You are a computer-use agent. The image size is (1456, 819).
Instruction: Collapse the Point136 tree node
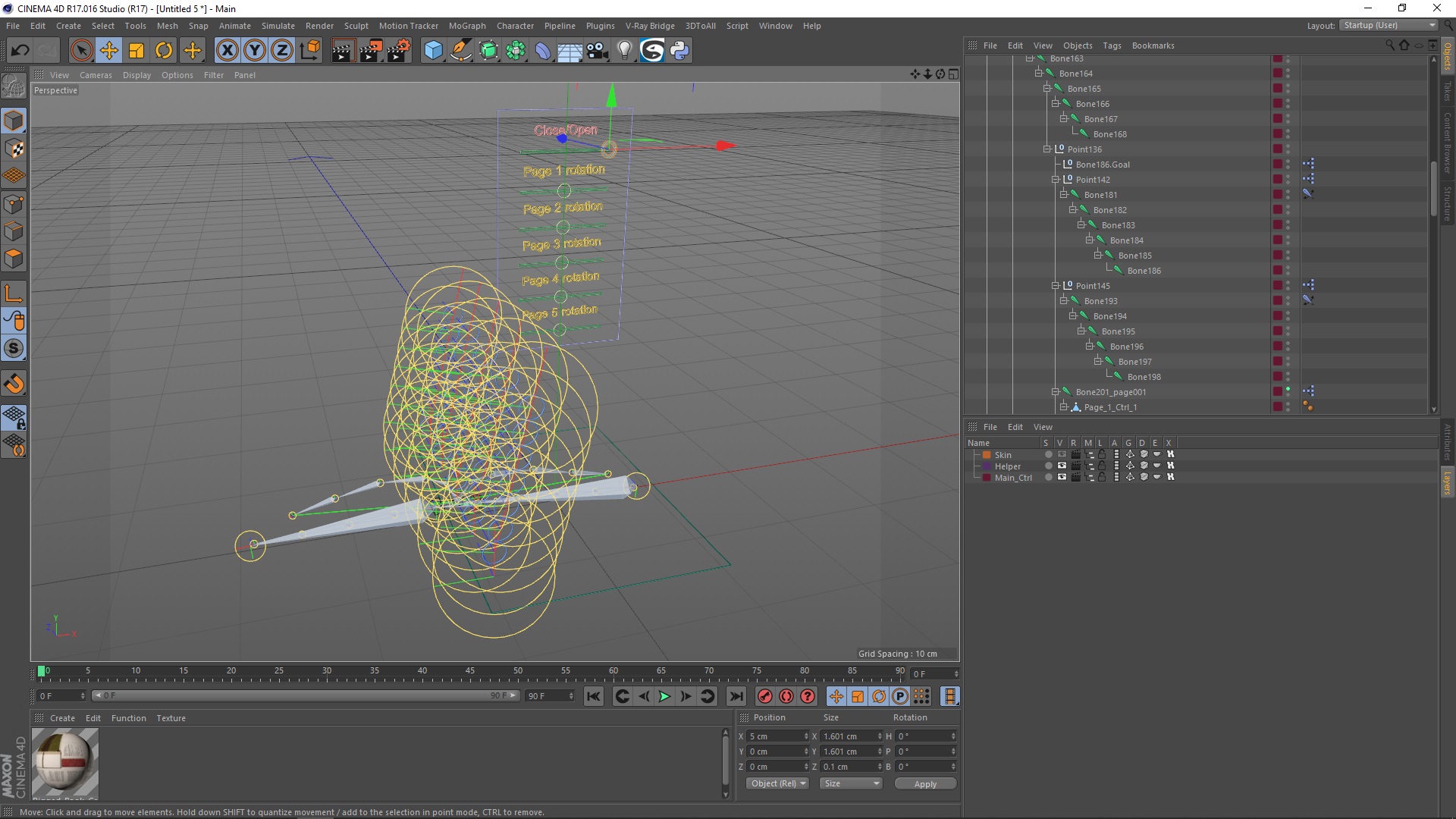(1046, 149)
